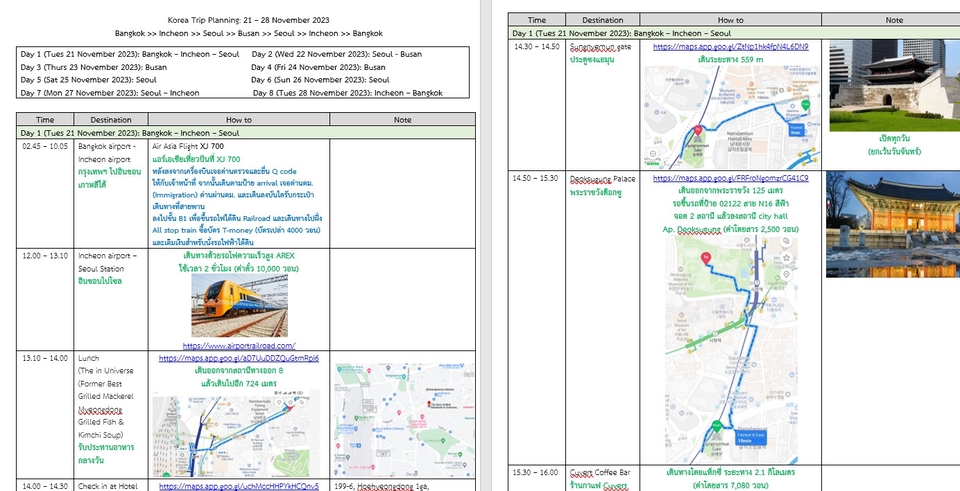This screenshot has width=960, height=491.
Task: Click 'Day 3 (Thurs 23 November 2023): Busan'
Action: [94, 67]
